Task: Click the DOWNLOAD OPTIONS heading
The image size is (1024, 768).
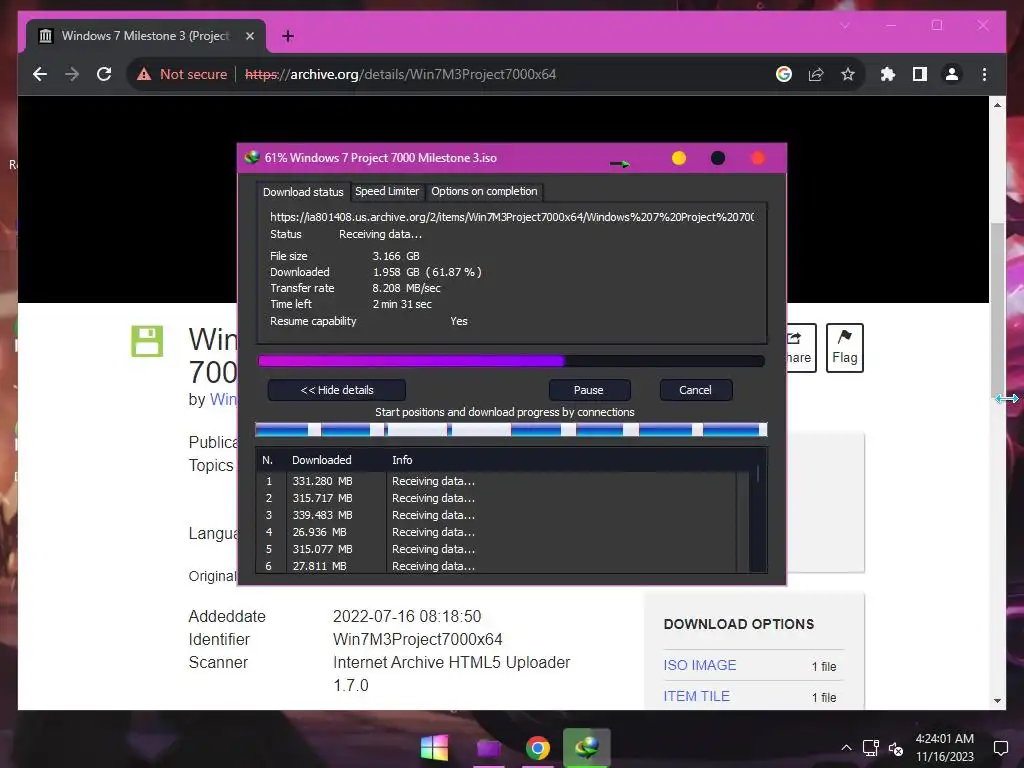Action: [x=739, y=624]
